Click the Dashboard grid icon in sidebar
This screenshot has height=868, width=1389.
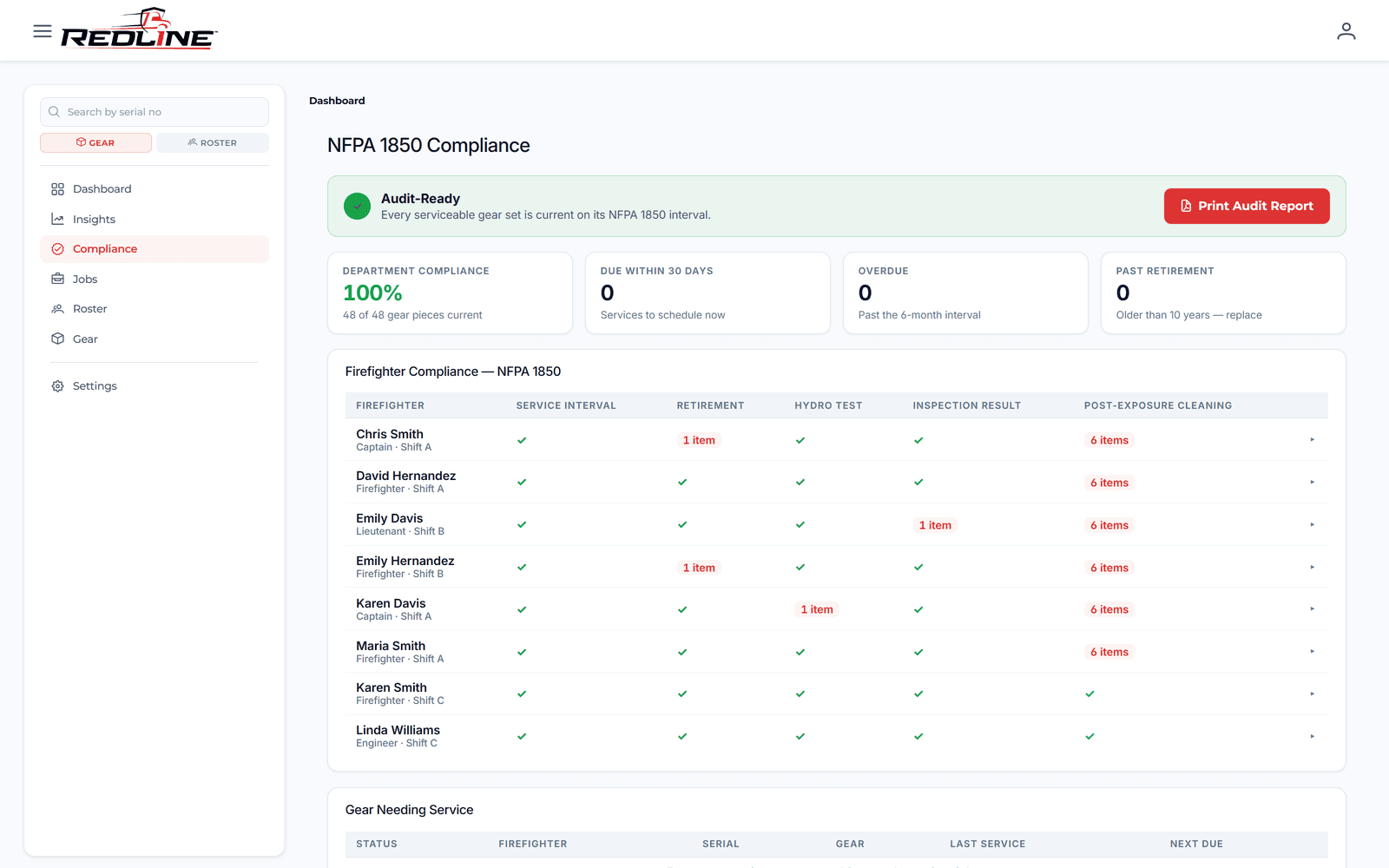[x=57, y=189]
